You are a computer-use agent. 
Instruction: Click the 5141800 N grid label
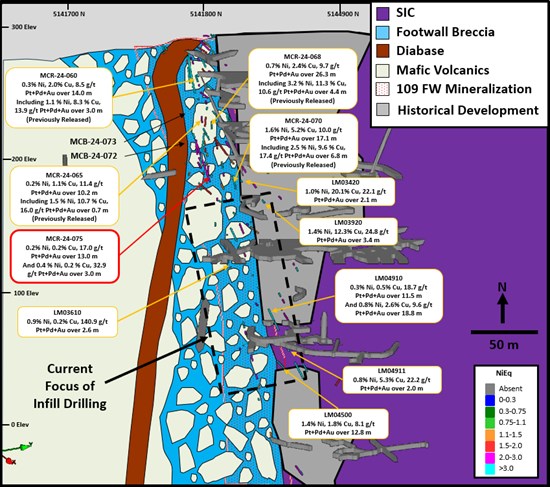[x=206, y=14]
